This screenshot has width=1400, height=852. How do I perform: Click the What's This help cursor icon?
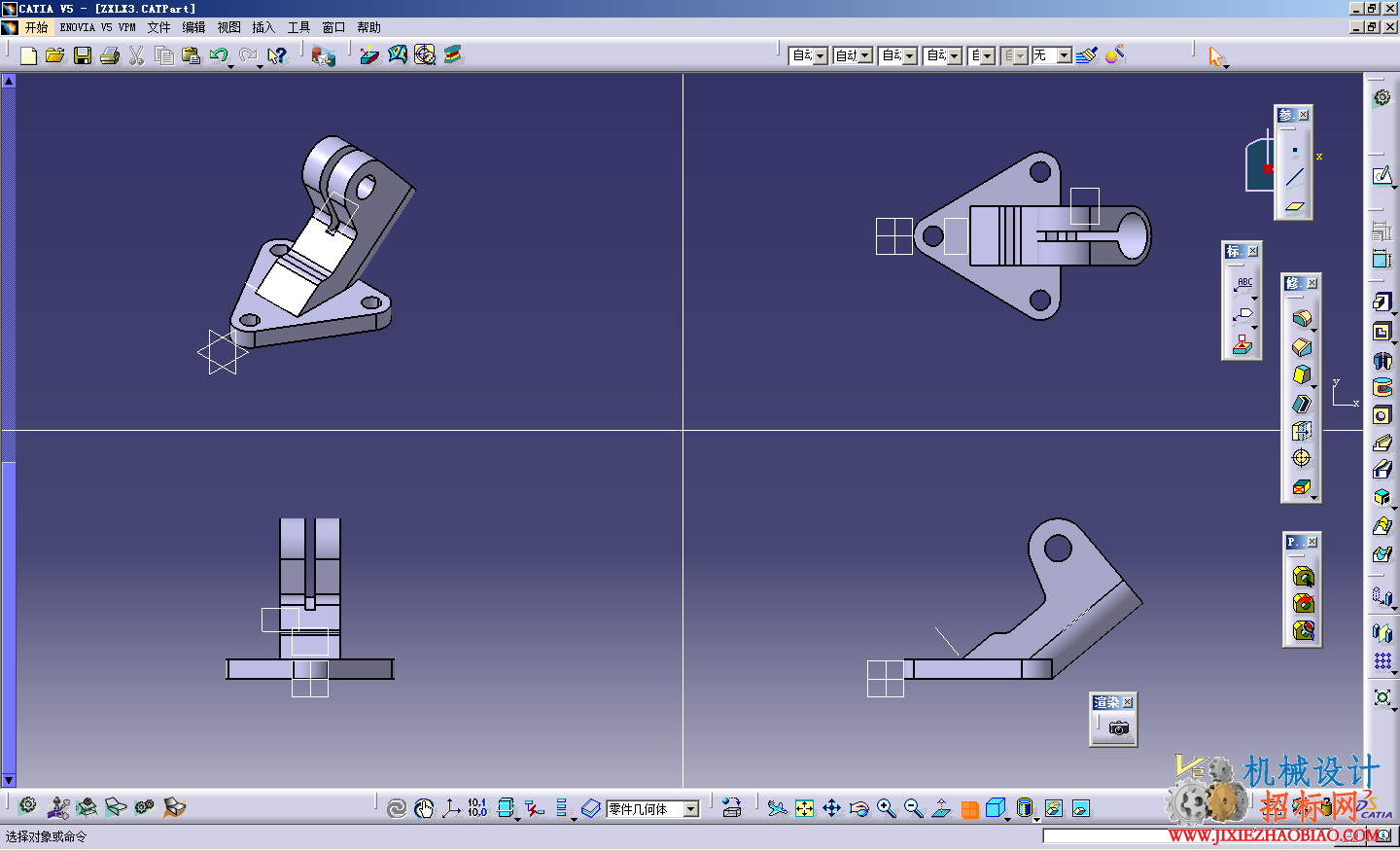[277, 55]
